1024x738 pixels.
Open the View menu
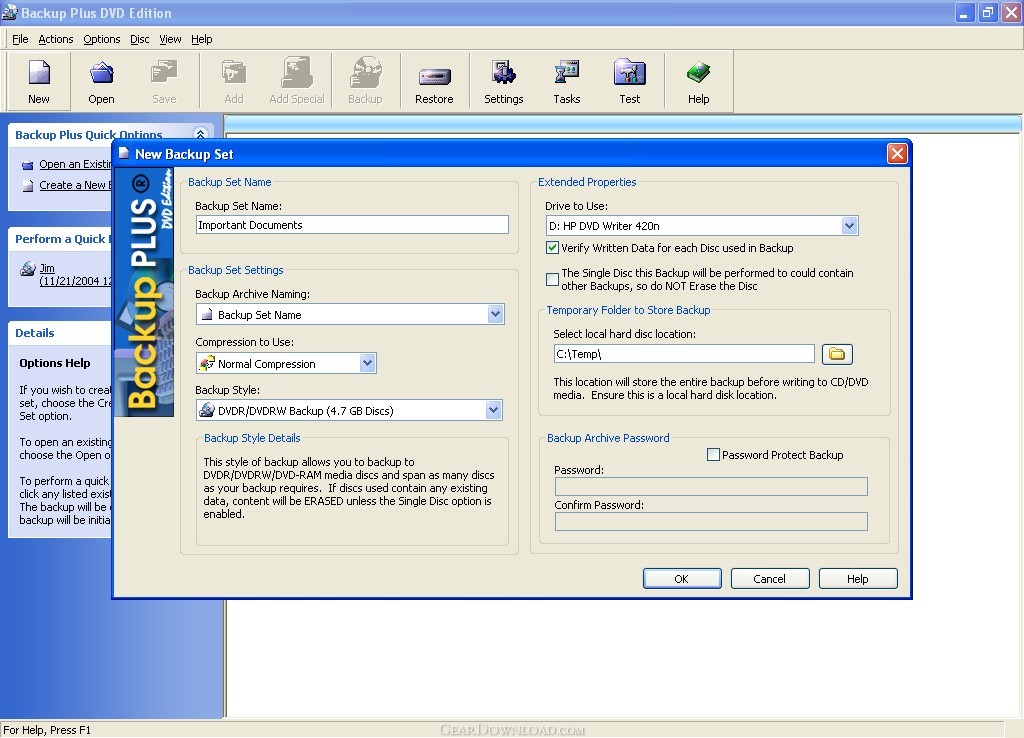pos(170,39)
